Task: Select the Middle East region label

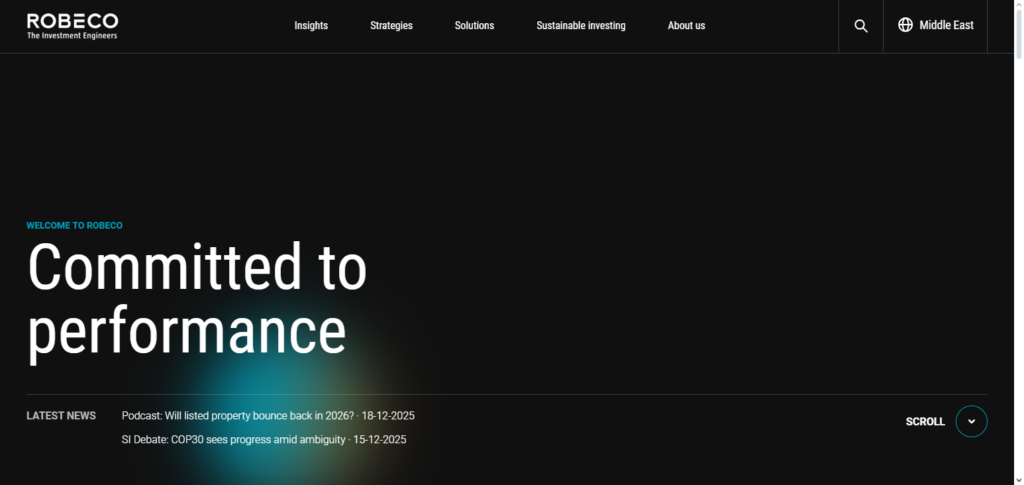Action: click(946, 25)
